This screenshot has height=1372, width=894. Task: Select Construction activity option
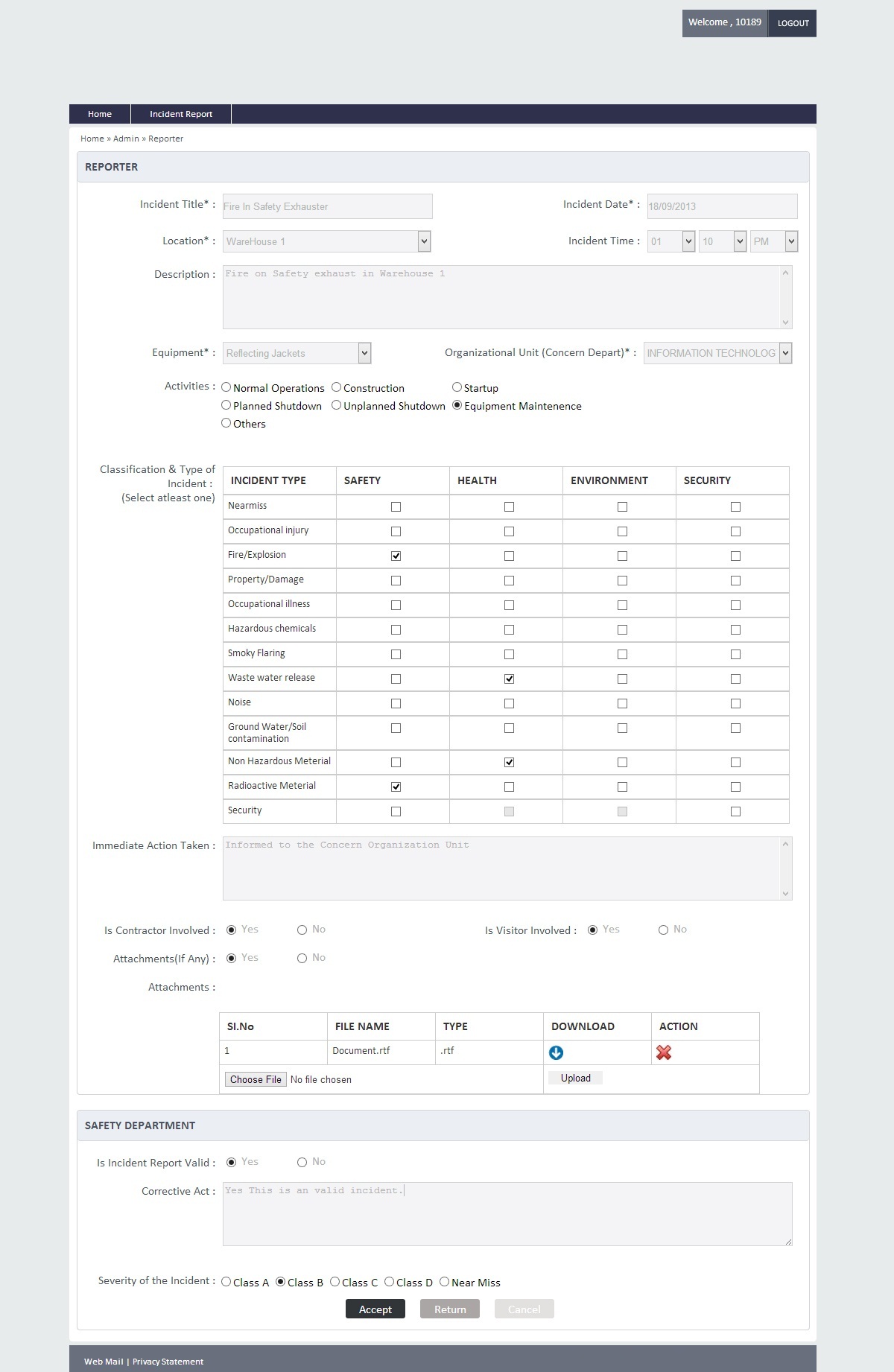(337, 387)
